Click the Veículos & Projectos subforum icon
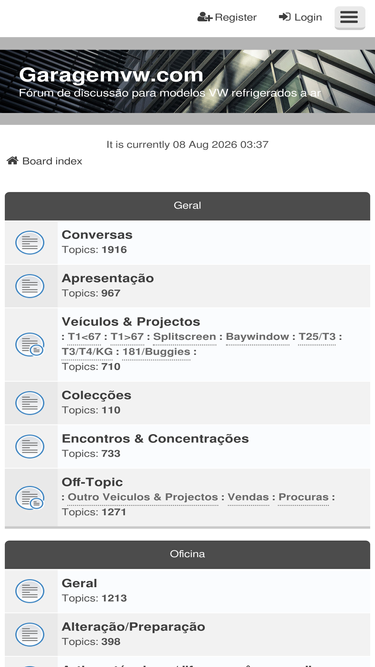The height and width of the screenshot is (667, 375). pyautogui.click(x=30, y=345)
